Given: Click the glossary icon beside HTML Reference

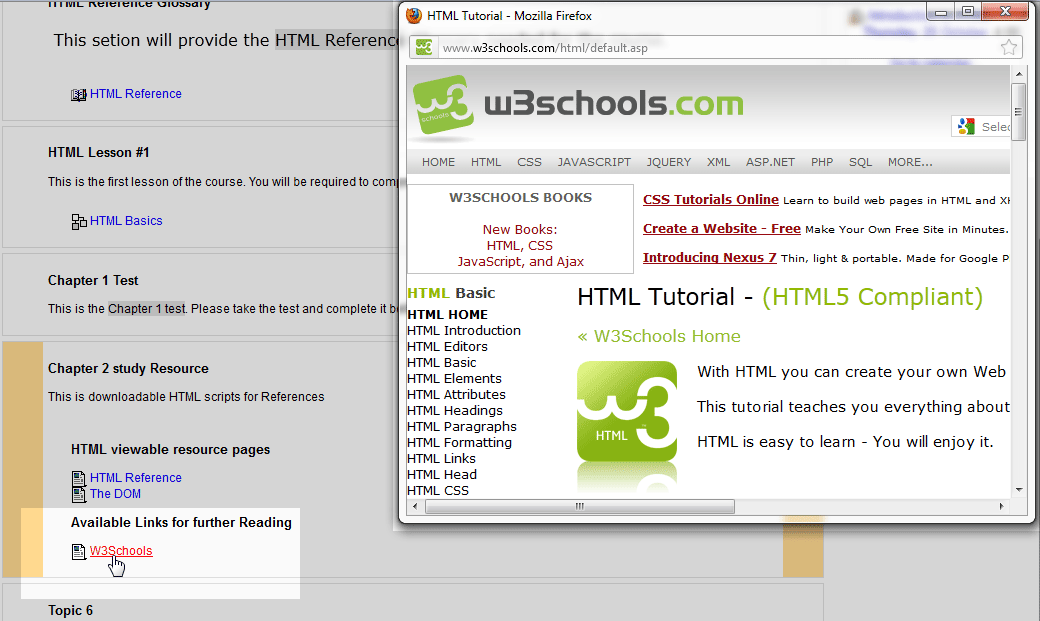Looking at the screenshot, I should point(78,95).
